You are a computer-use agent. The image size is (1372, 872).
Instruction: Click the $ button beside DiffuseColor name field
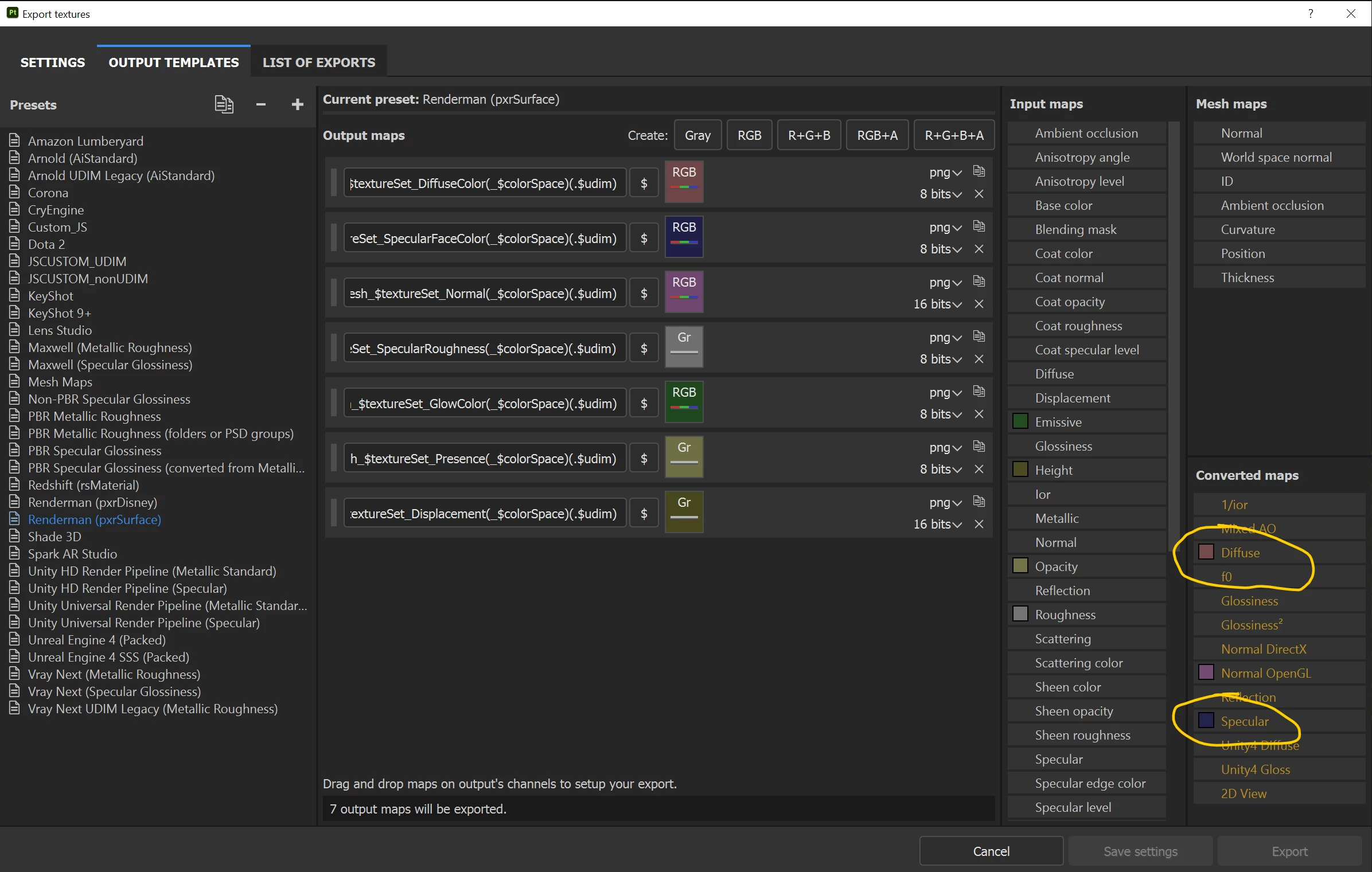click(644, 183)
